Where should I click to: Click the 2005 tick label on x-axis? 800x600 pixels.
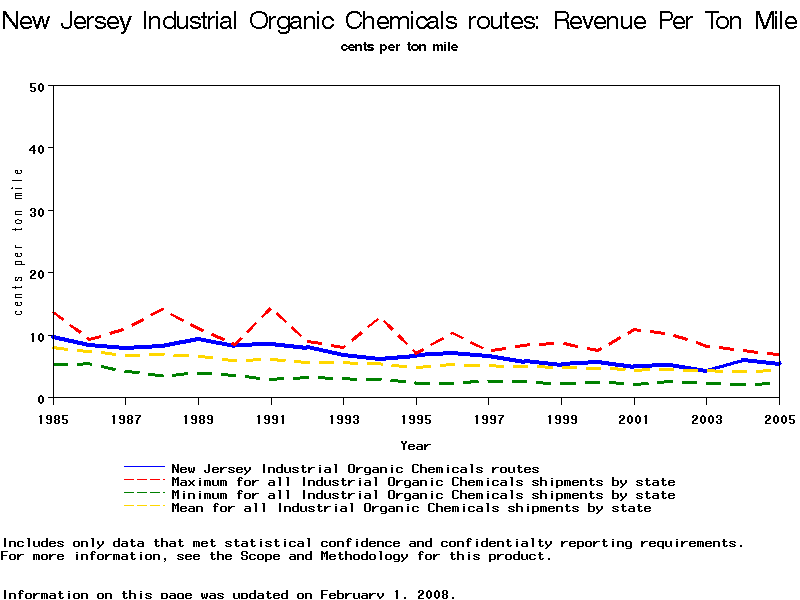(779, 417)
